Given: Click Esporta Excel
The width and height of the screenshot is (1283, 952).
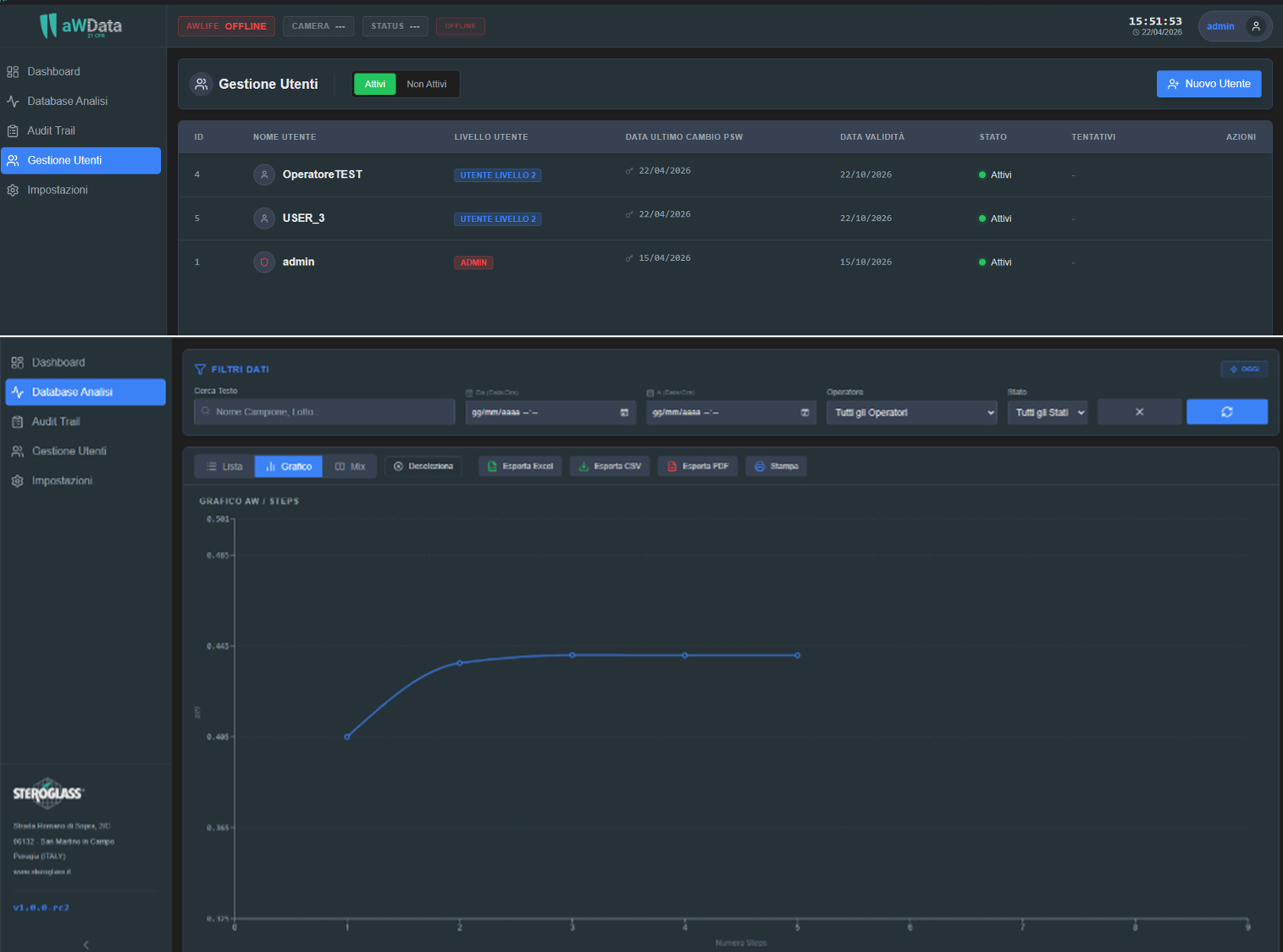Looking at the screenshot, I should pyautogui.click(x=520, y=467).
